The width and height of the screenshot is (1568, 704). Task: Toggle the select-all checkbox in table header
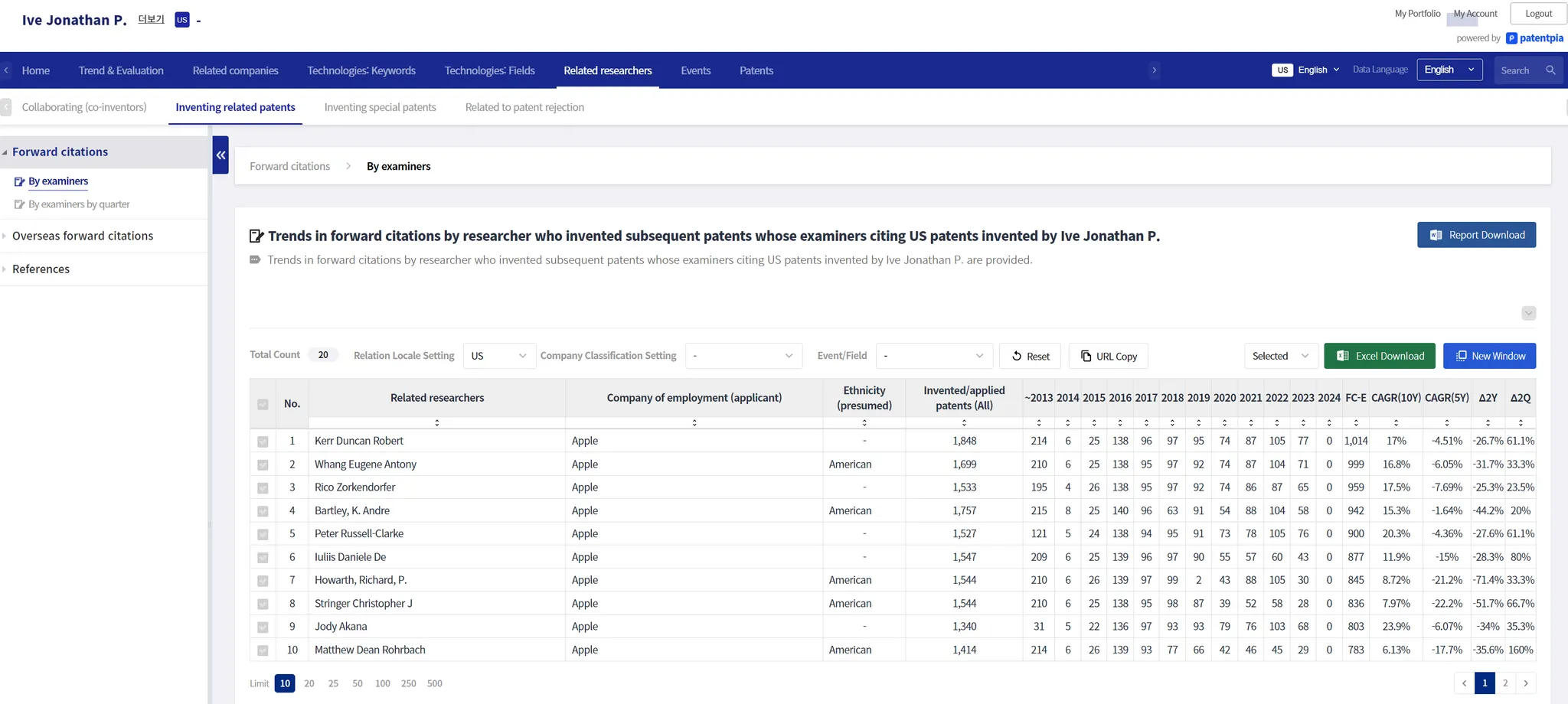[263, 404]
